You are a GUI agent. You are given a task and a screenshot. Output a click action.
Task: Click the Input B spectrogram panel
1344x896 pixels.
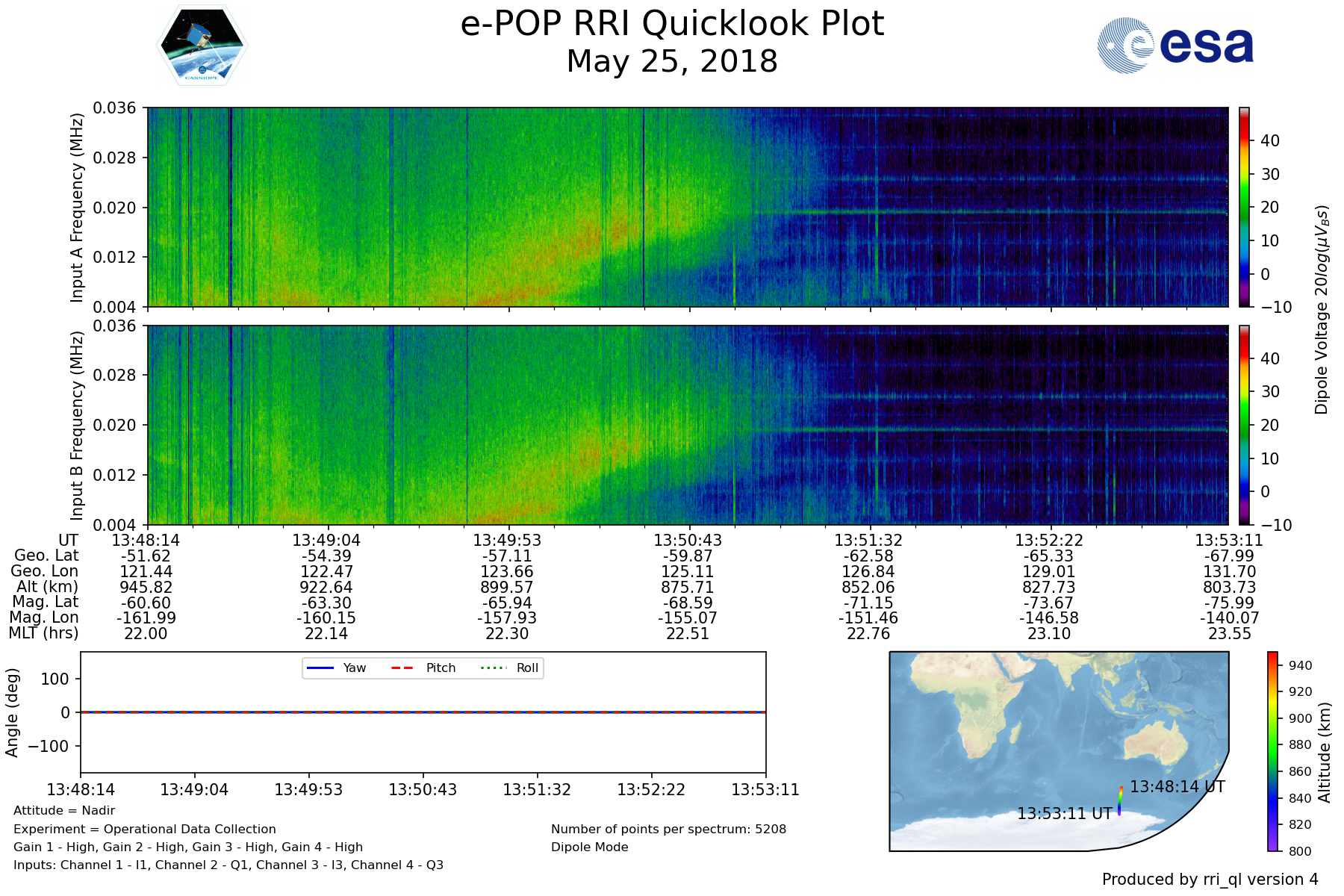pyautogui.click(x=687, y=425)
